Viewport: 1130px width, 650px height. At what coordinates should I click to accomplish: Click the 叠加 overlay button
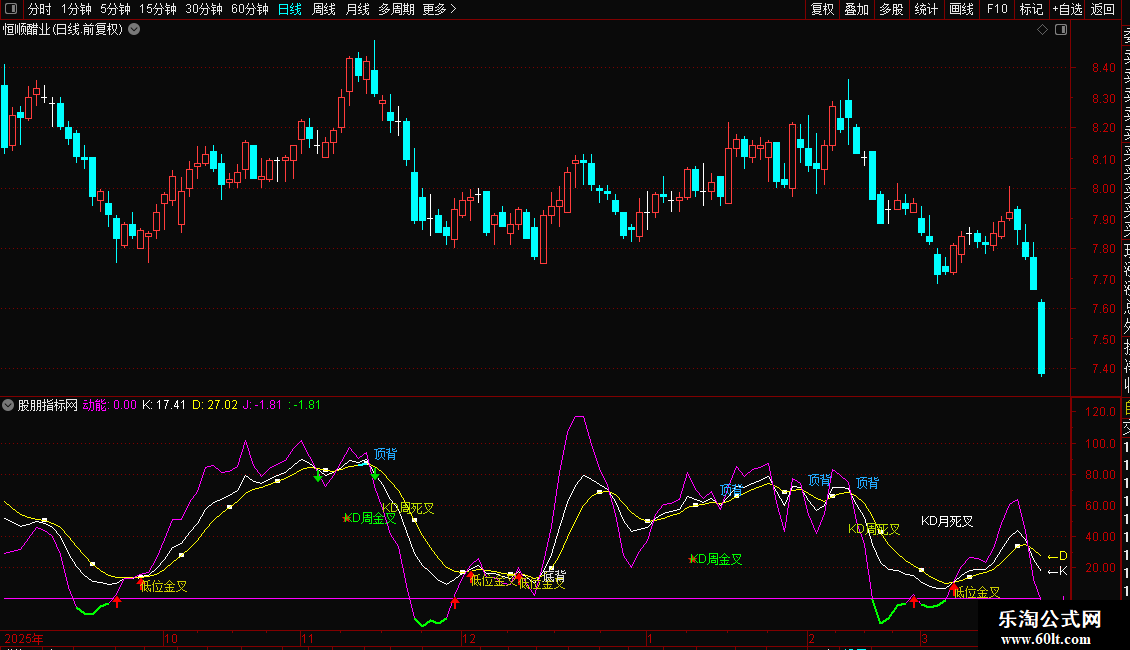point(857,9)
